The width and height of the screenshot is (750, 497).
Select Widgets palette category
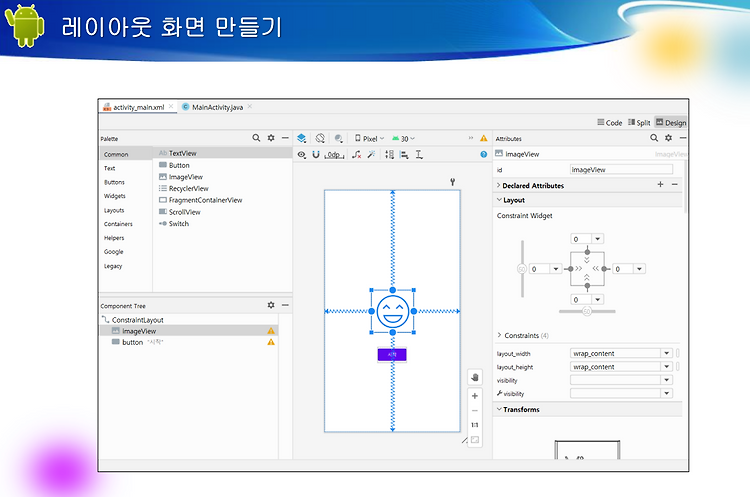[x=115, y=196]
